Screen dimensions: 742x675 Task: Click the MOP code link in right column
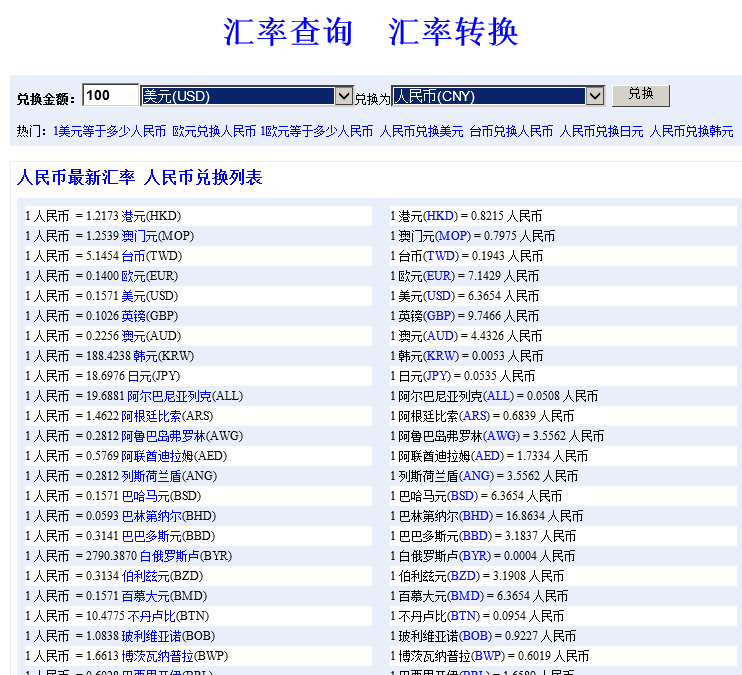click(x=452, y=236)
